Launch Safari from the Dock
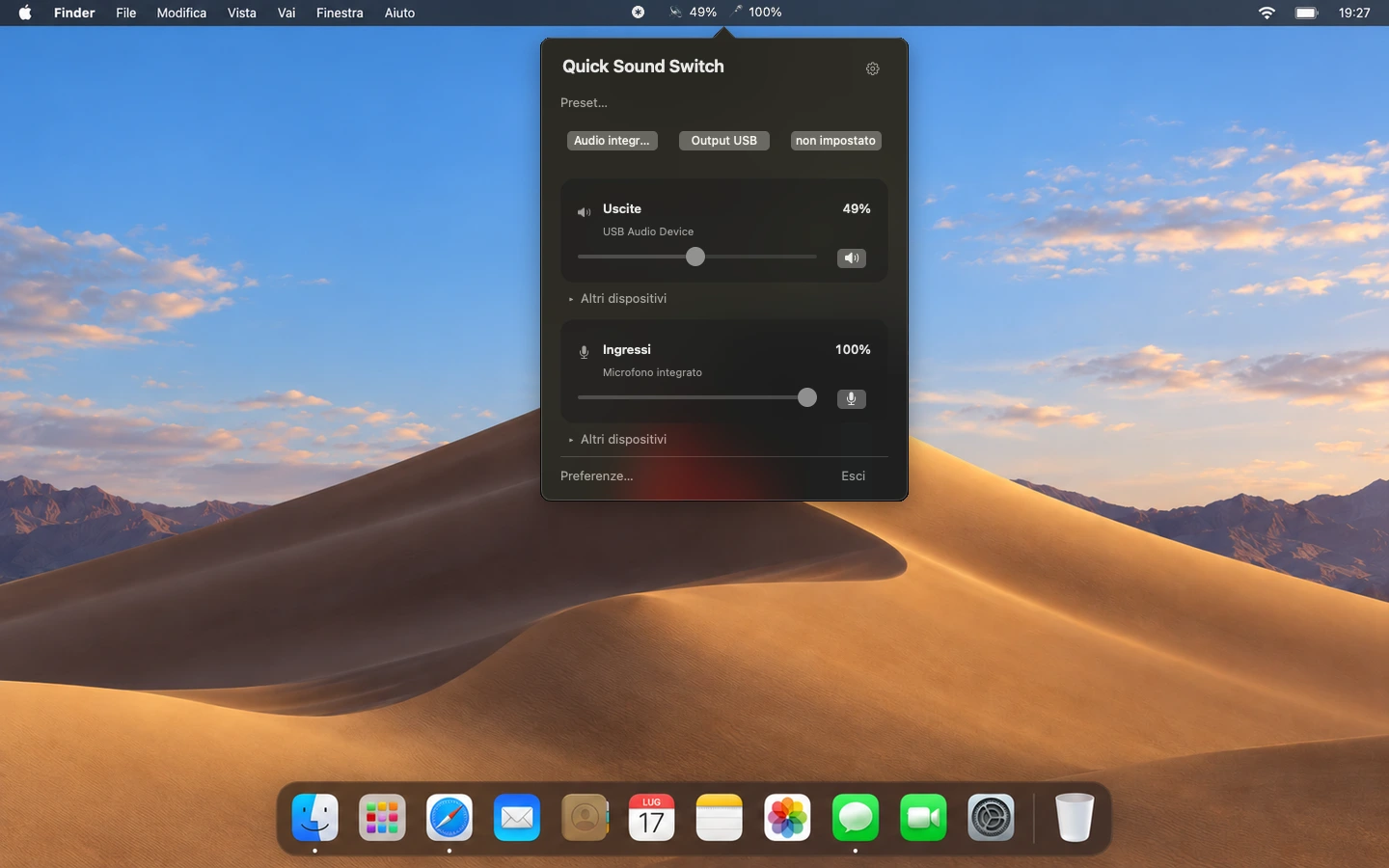 point(449,818)
